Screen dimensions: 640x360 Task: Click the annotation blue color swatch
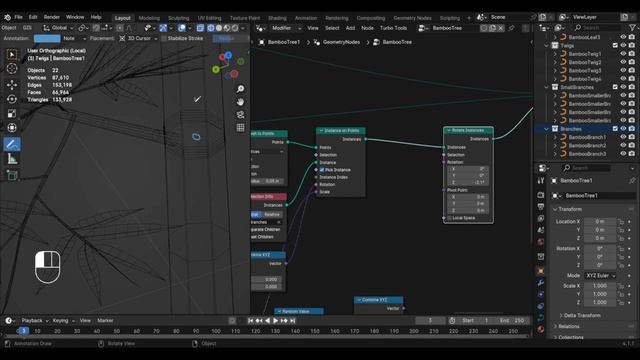pyautogui.click(x=47, y=38)
